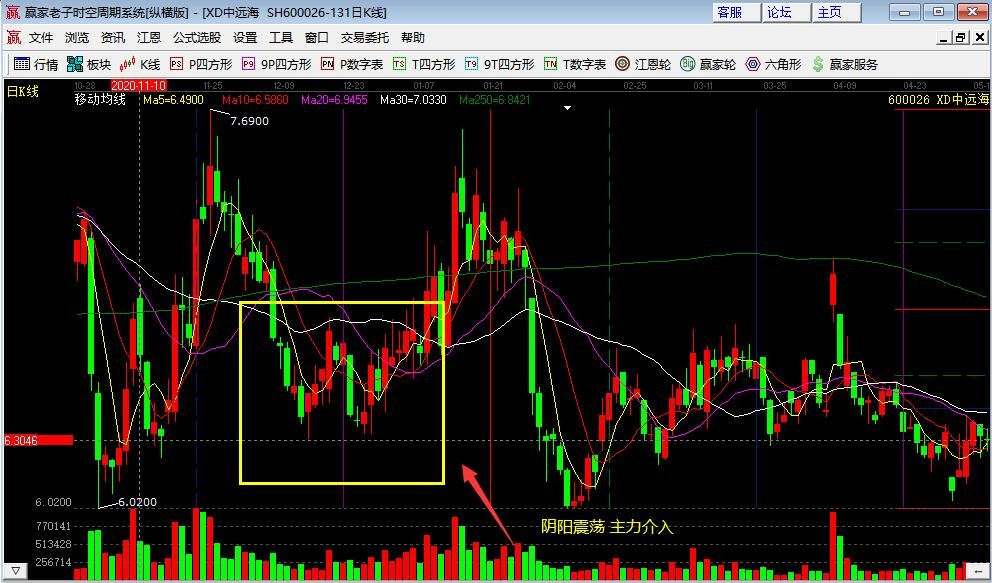
Task: Select the Ma250 indicator value
Action: 495,100
